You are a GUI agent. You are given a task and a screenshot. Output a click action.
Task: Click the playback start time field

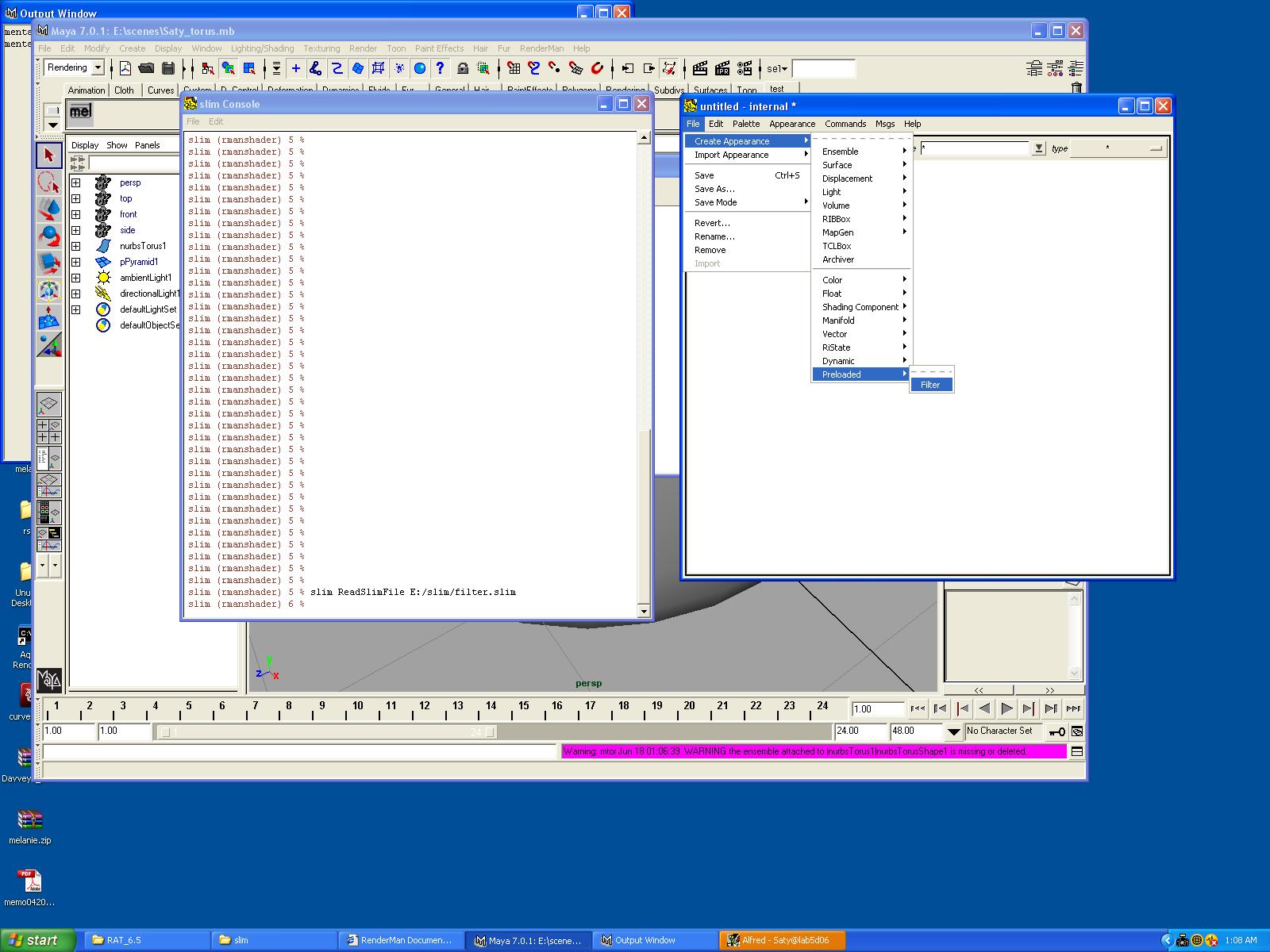pos(124,731)
